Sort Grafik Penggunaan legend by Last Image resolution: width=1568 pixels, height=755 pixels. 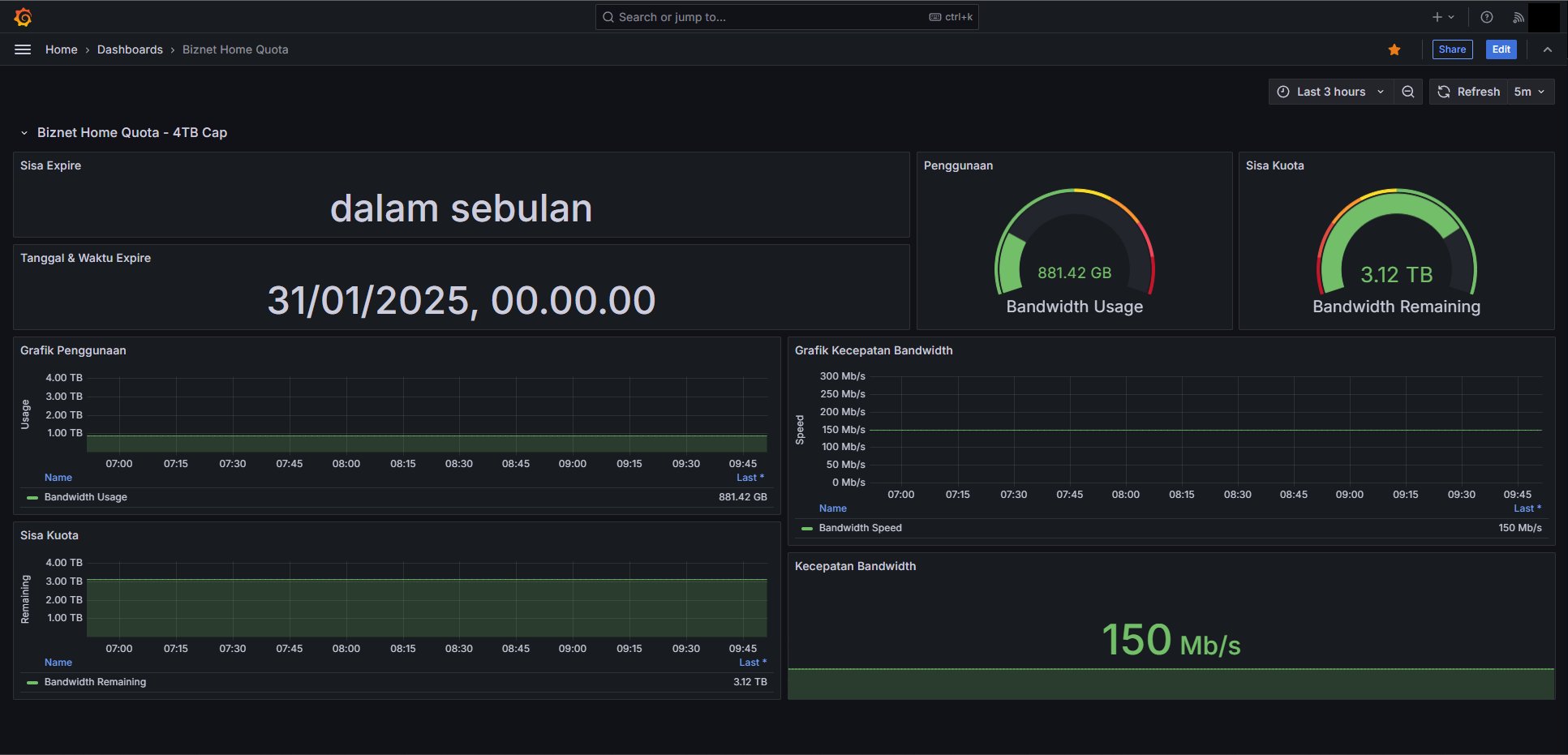coord(750,478)
